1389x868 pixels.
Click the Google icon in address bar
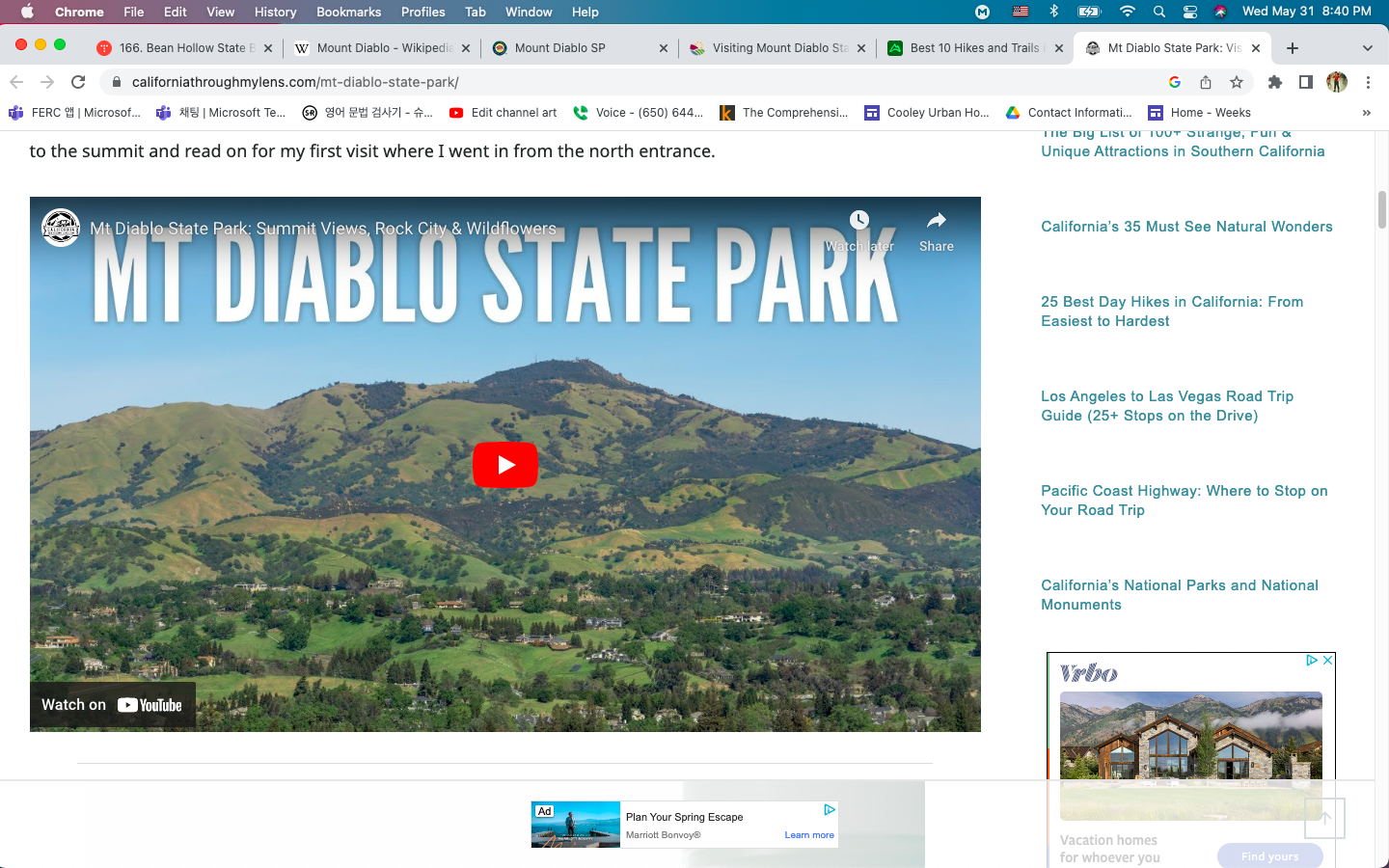[x=1175, y=82]
